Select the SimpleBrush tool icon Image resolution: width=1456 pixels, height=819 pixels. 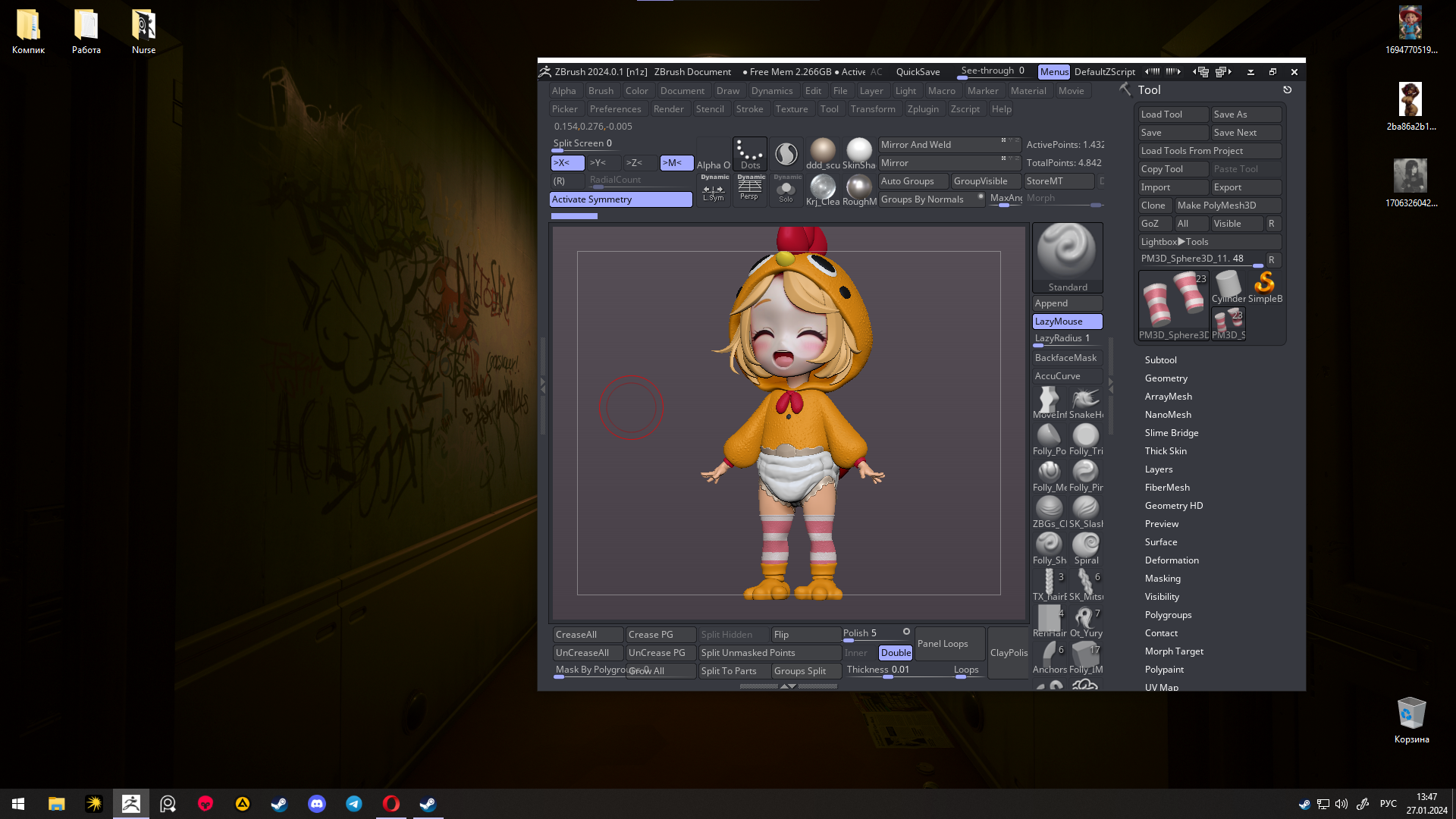[1265, 287]
